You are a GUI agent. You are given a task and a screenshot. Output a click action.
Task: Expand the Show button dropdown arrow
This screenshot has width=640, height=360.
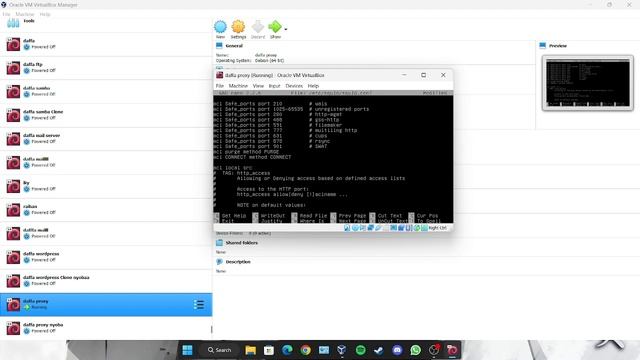click(x=286, y=29)
